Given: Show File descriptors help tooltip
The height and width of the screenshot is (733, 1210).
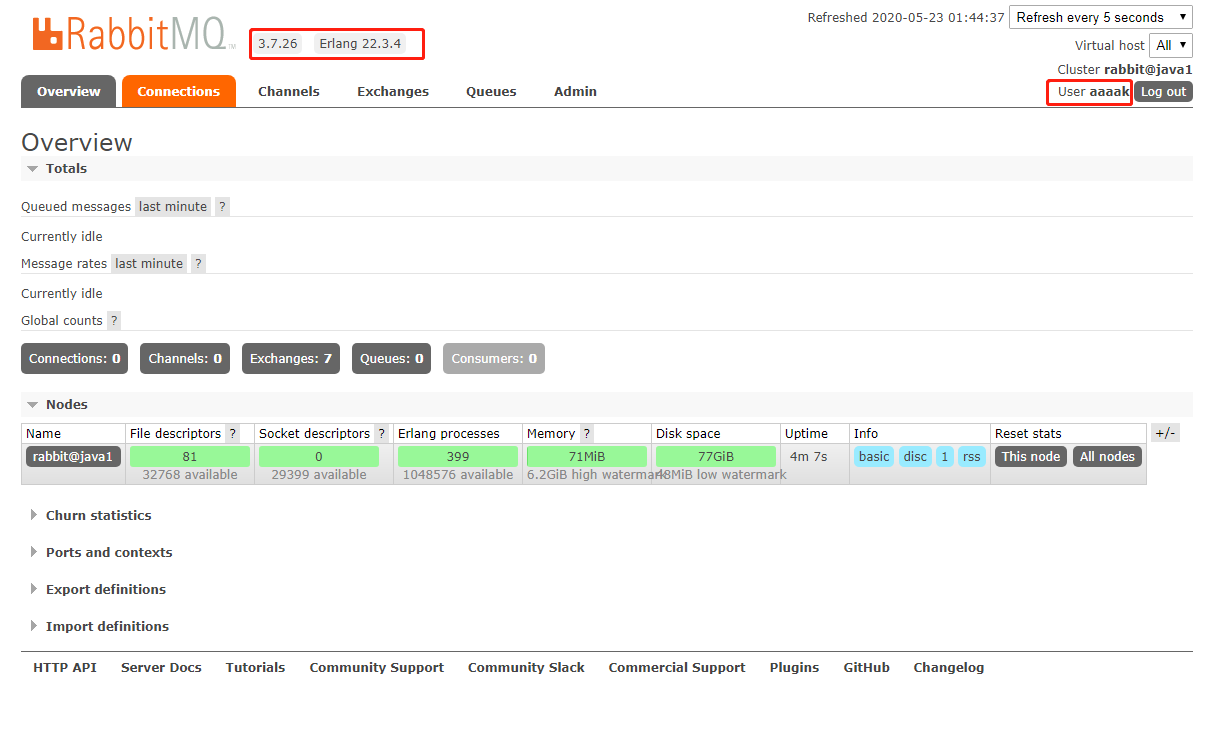Looking at the screenshot, I should tap(233, 433).
